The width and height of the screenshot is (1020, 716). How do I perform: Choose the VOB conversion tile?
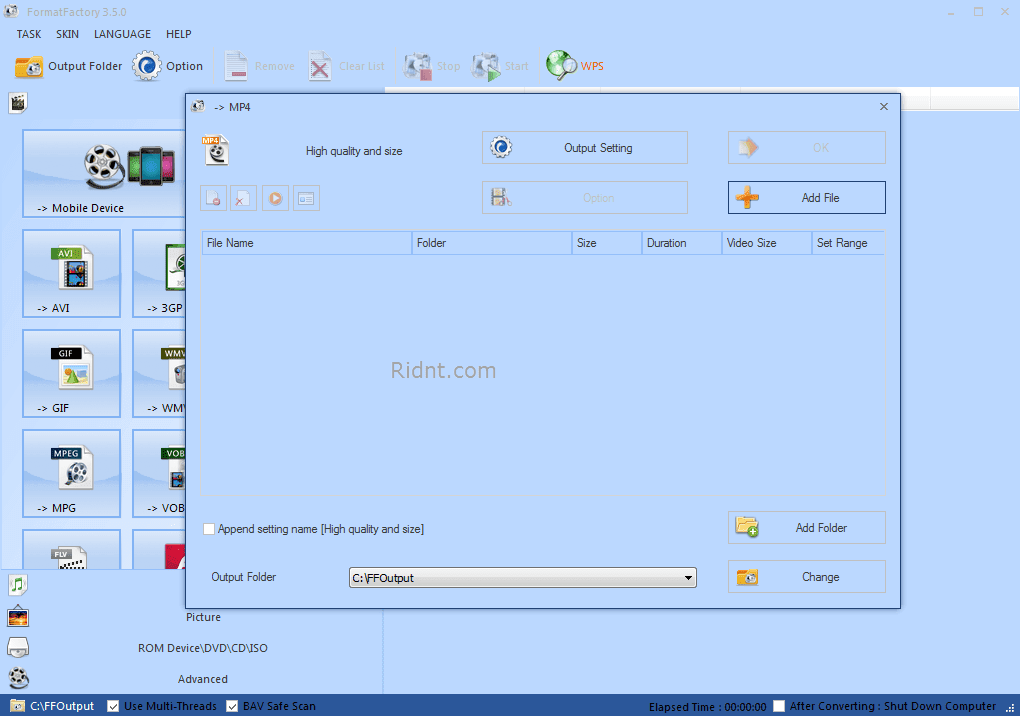tap(159, 473)
